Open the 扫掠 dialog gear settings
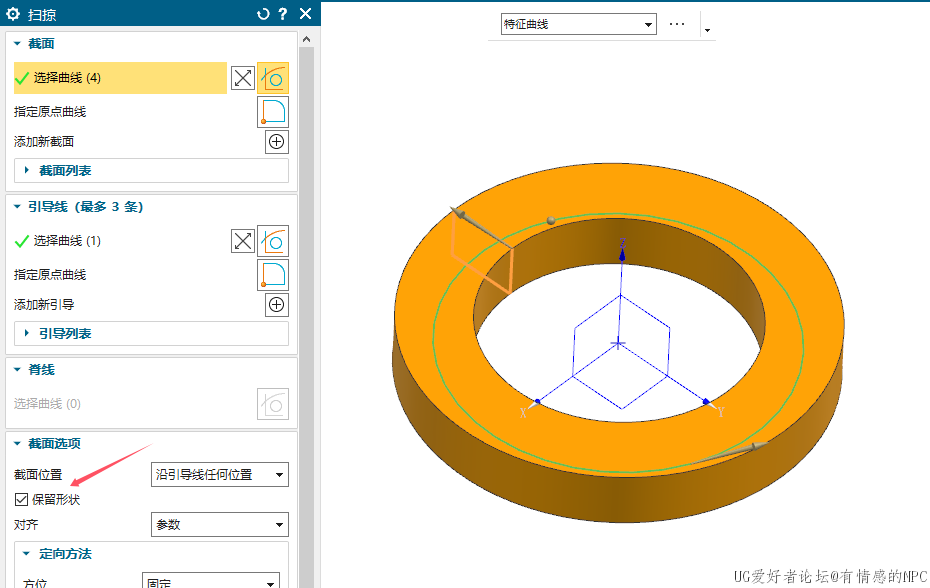 (x=14, y=14)
